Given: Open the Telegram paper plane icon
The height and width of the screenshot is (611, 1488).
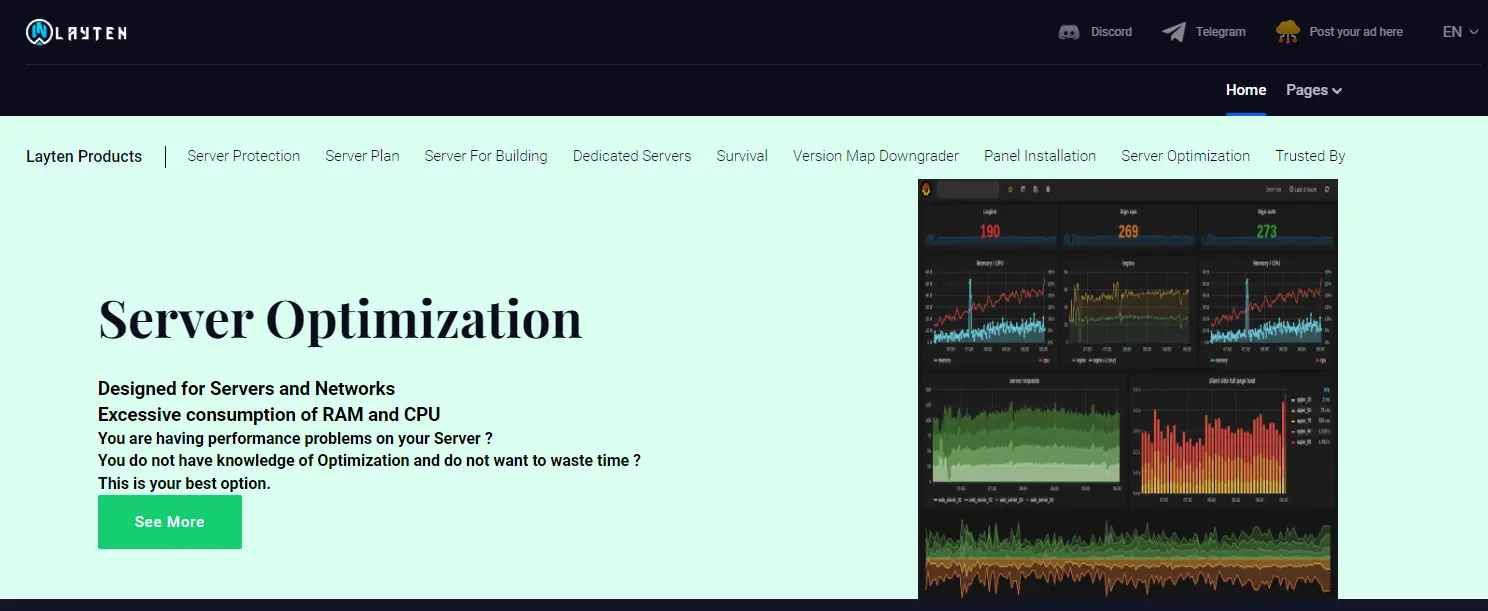Looking at the screenshot, I should (1174, 32).
